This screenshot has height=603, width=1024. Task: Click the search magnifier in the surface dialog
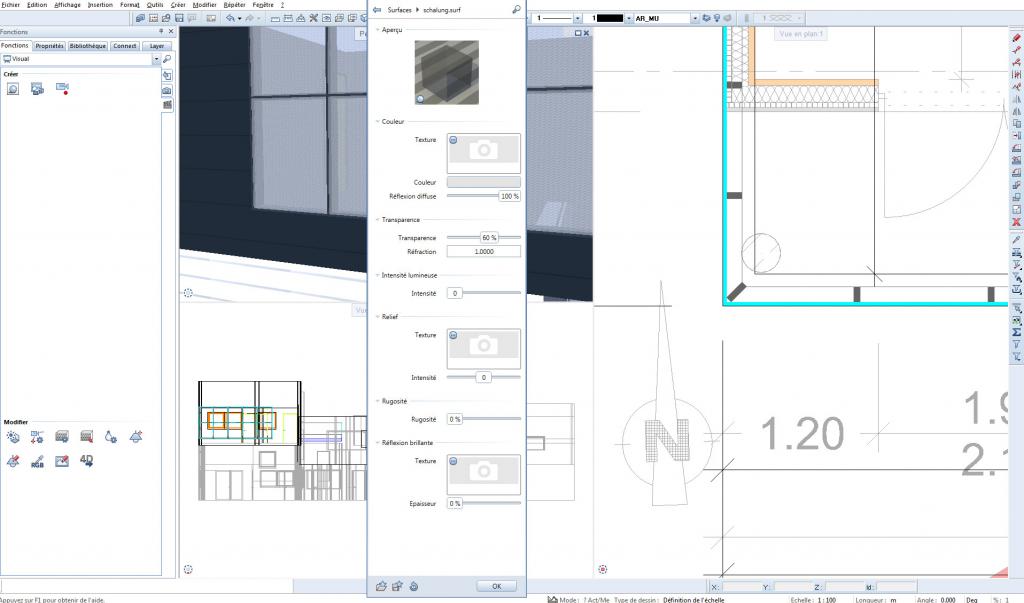(516, 10)
